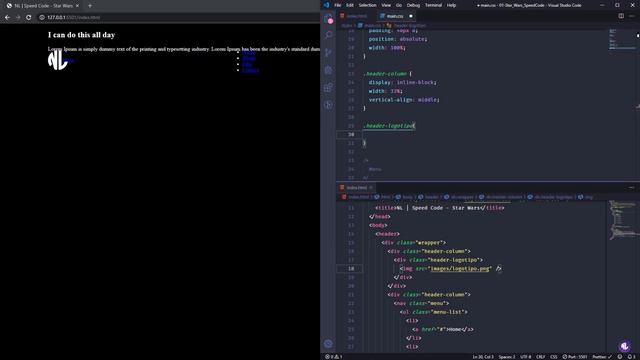Close the NL Speed Code browser tab
640x360 pixels.
pyautogui.click(x=77, y=6)
